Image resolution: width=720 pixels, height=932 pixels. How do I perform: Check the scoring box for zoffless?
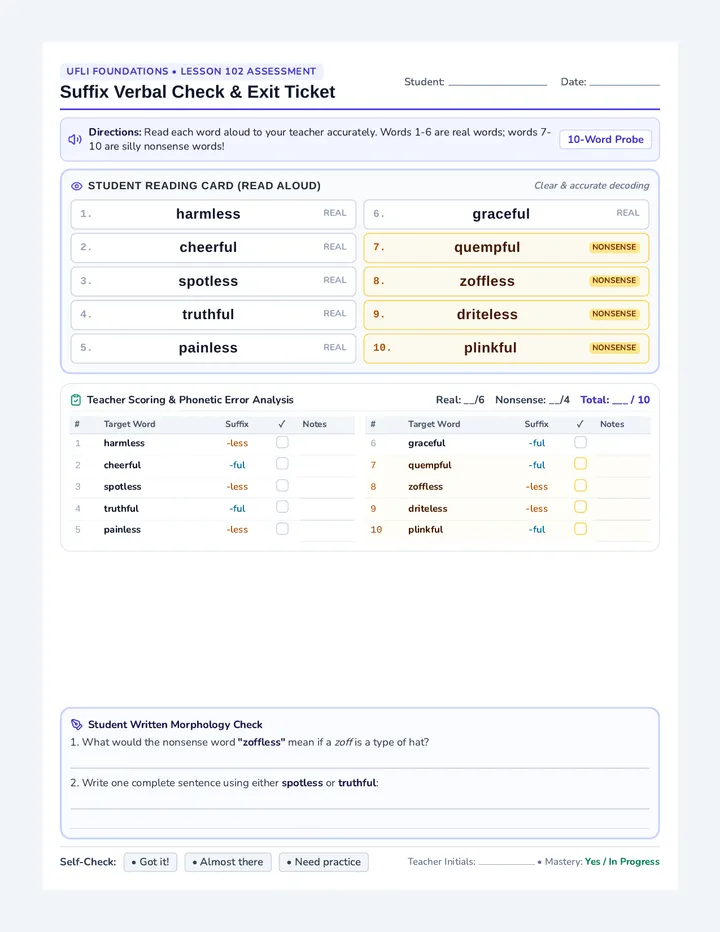pyautogui.click(x=581, y=486)
